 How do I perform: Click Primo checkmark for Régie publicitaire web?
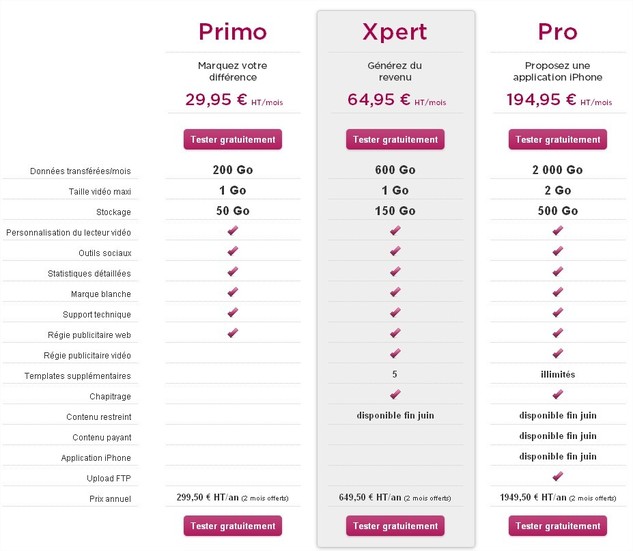[x=232, y=333]
